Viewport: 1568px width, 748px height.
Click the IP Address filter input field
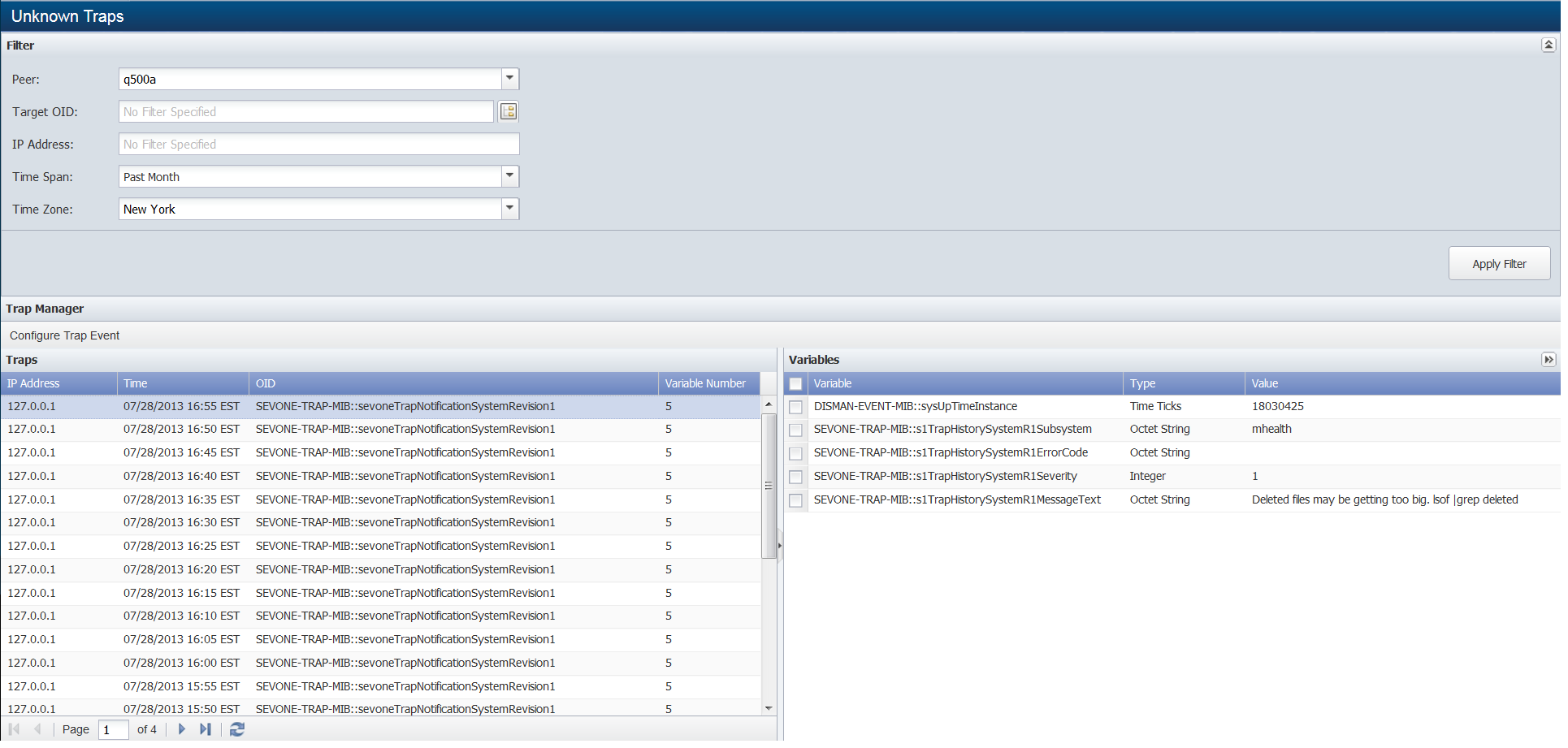pos(319,144)
